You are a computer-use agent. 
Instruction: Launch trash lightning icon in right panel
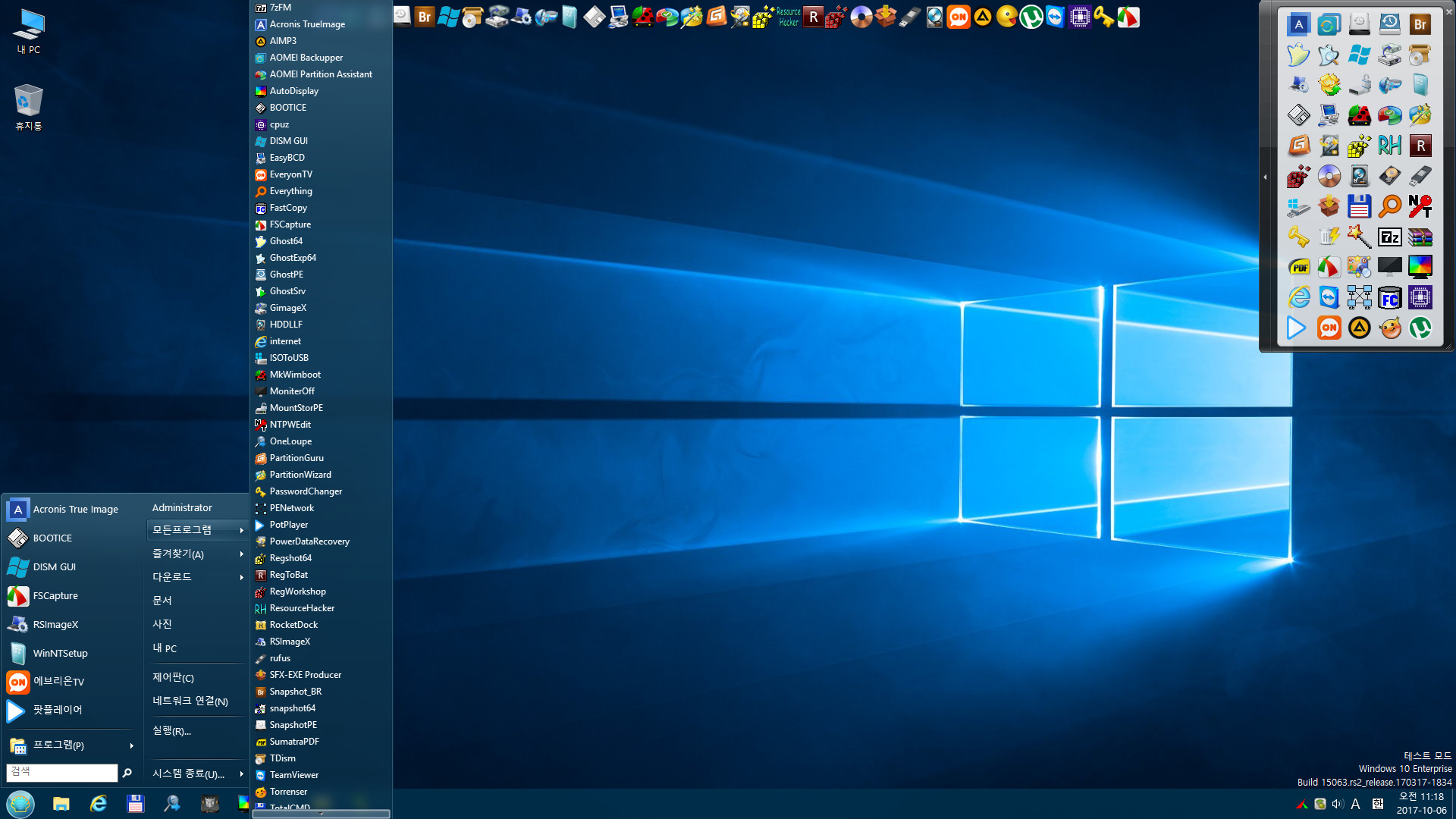point(1329,237)
